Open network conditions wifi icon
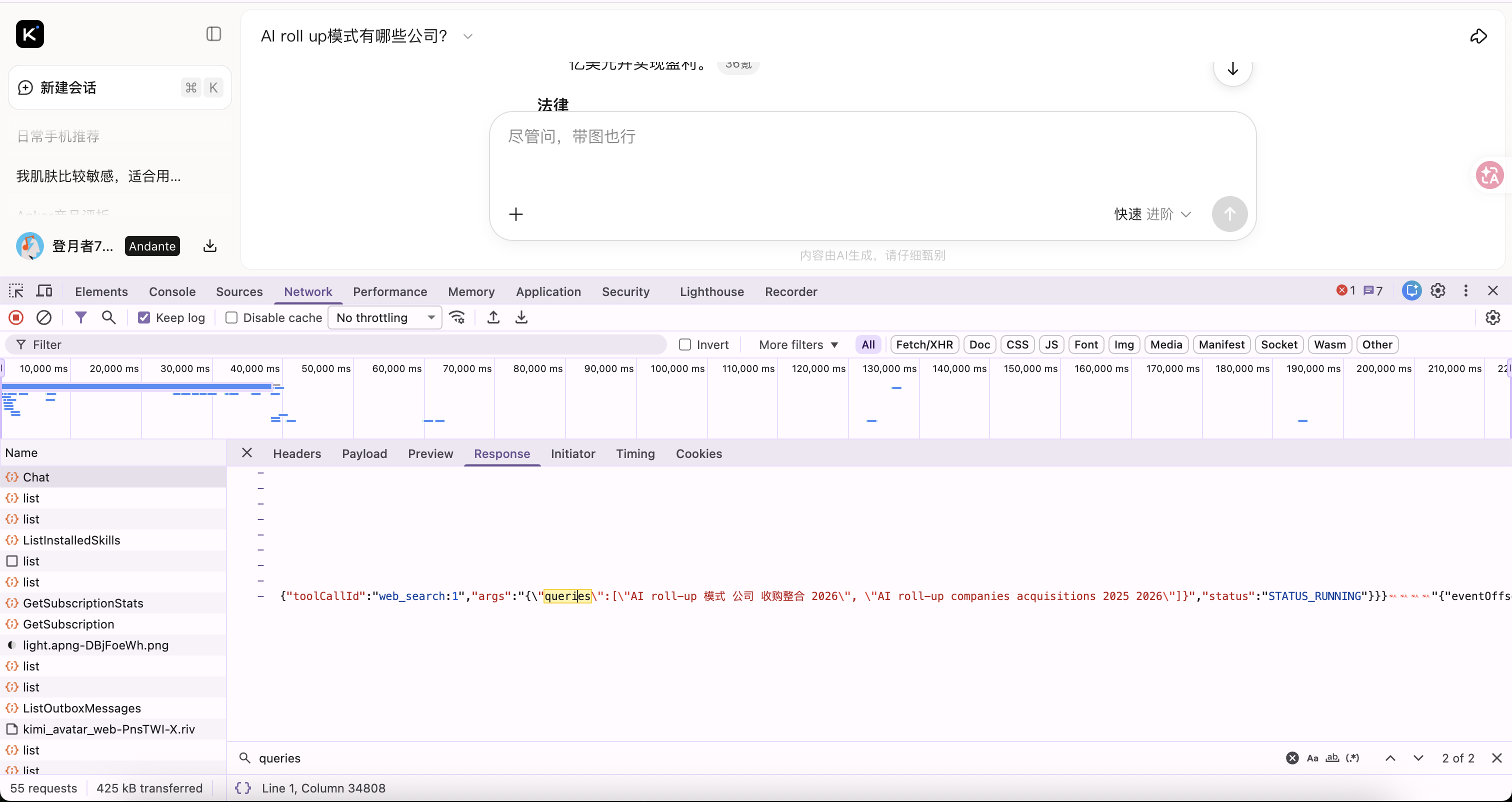1512x802 pixels. tap(457, 317)
